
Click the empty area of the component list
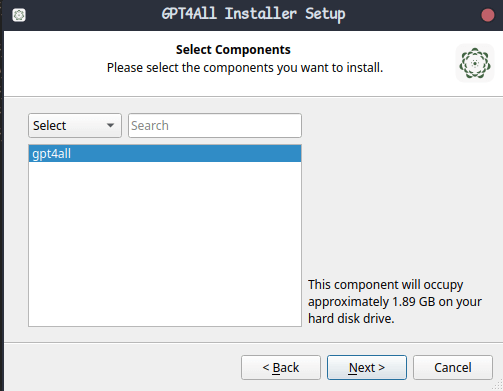(165, 244)
